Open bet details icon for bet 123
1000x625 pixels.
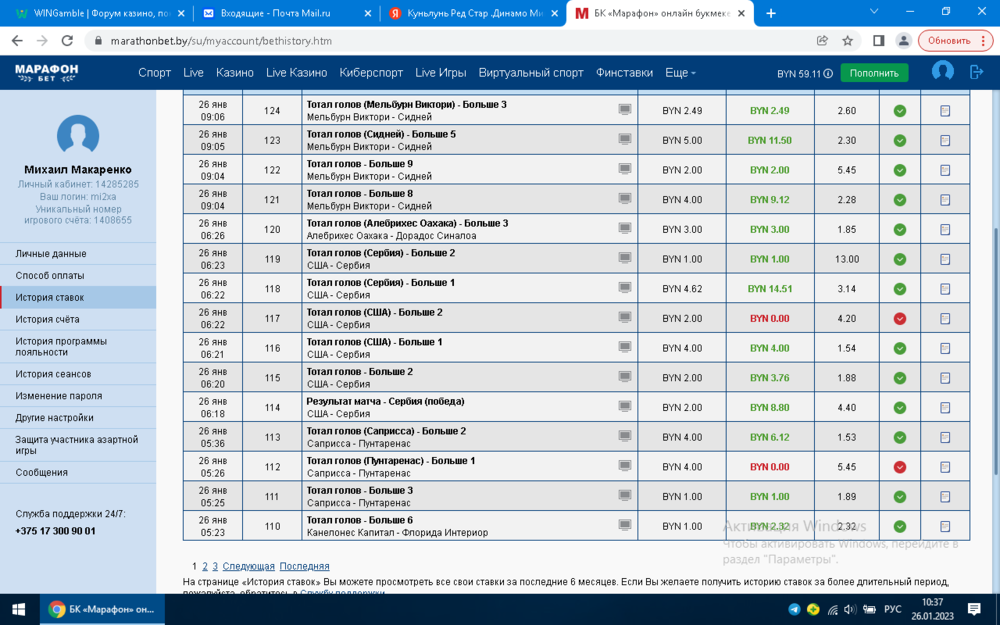[945, 141]
